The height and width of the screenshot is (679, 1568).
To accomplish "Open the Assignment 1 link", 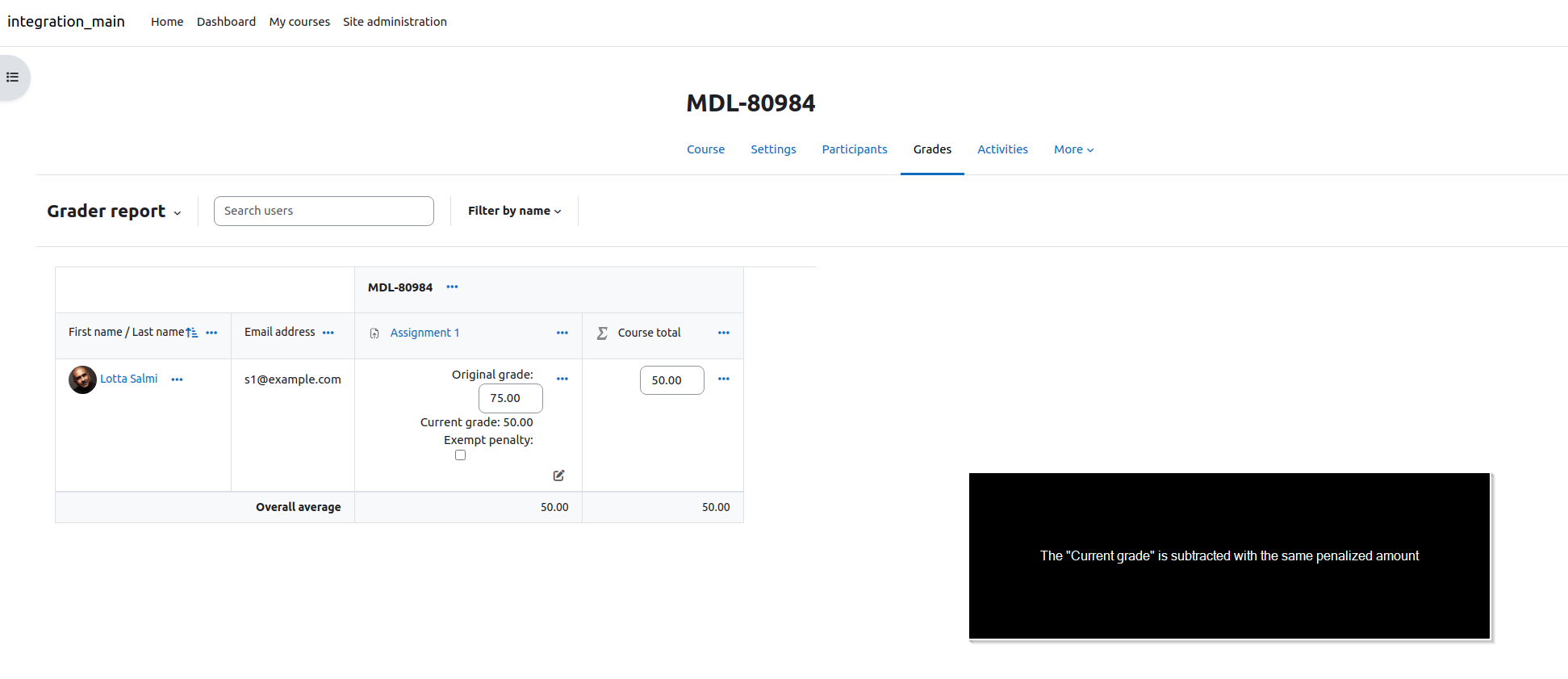I will (424, 333).
